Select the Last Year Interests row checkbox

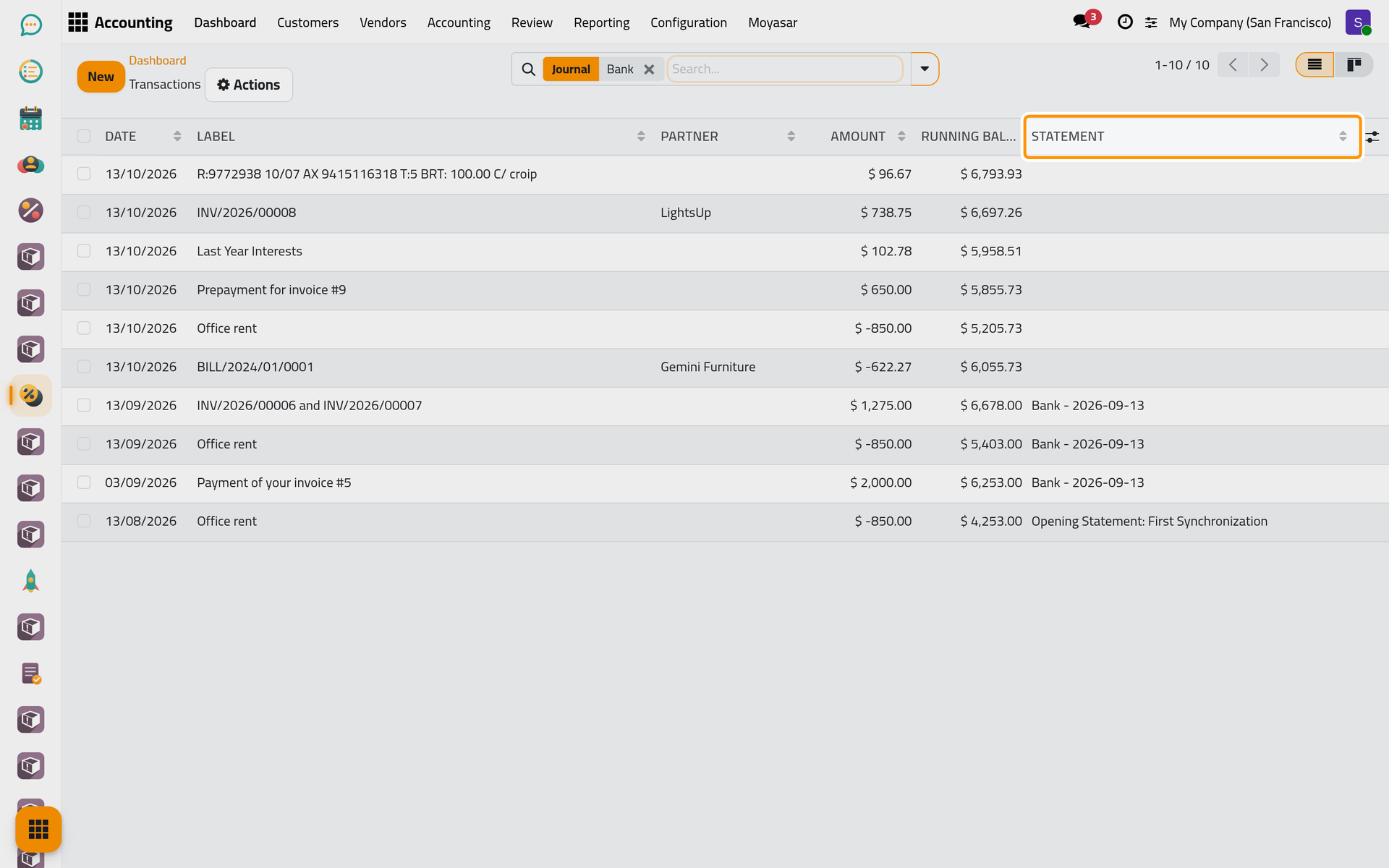tap(84, 251)
